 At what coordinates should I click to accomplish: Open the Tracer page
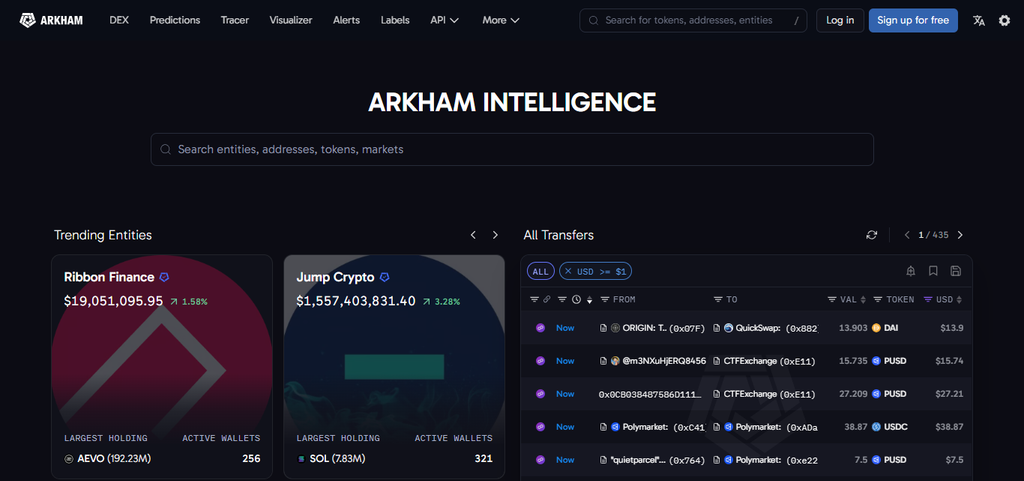[x=234, y=20]
